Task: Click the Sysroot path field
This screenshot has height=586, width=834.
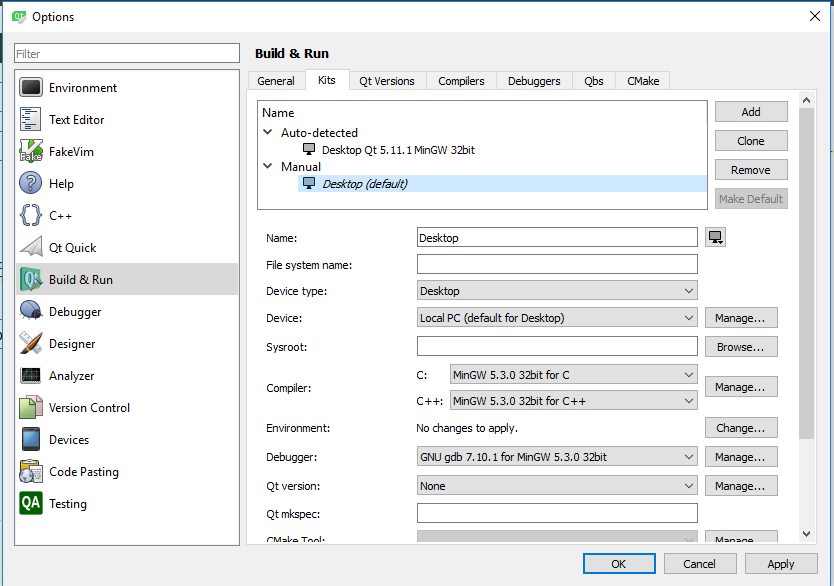Action: click(557, 346)
